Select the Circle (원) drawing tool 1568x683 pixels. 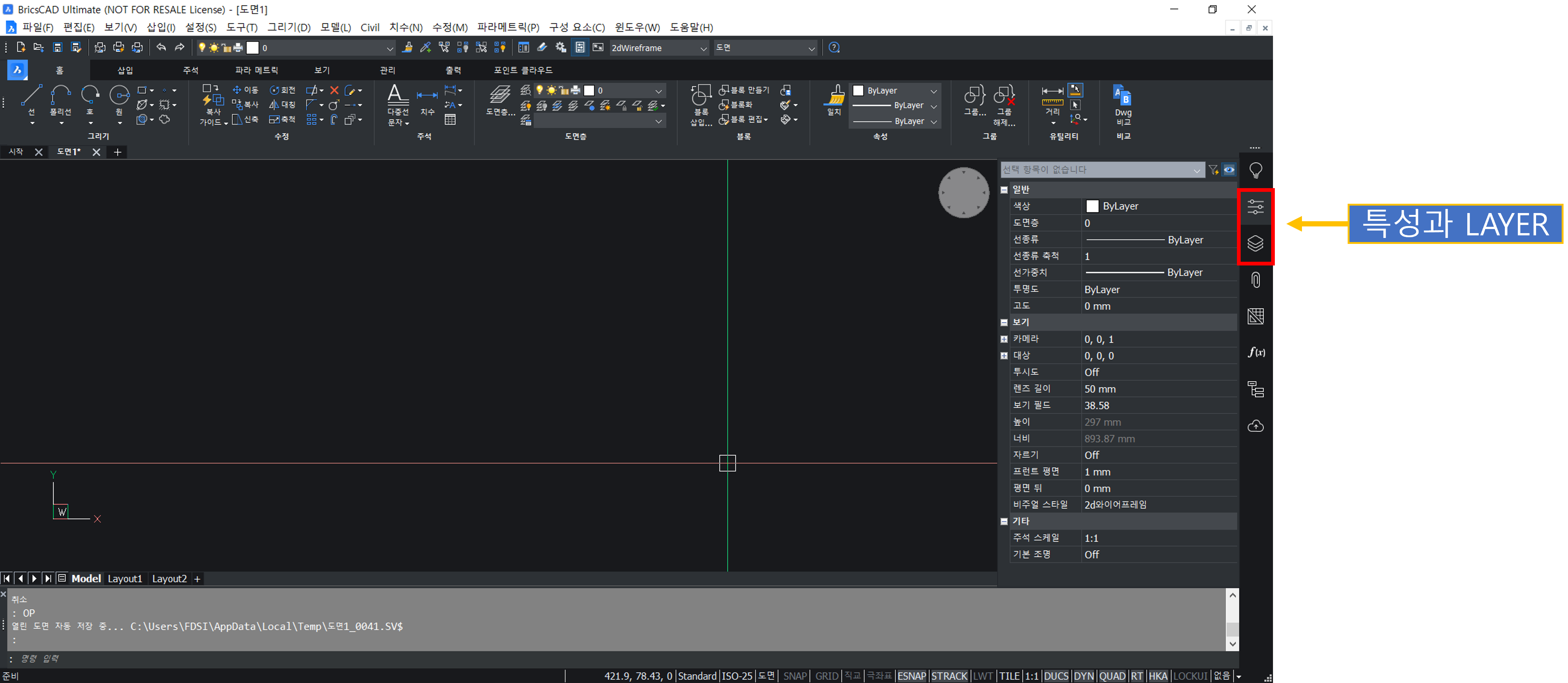[119, 96]
